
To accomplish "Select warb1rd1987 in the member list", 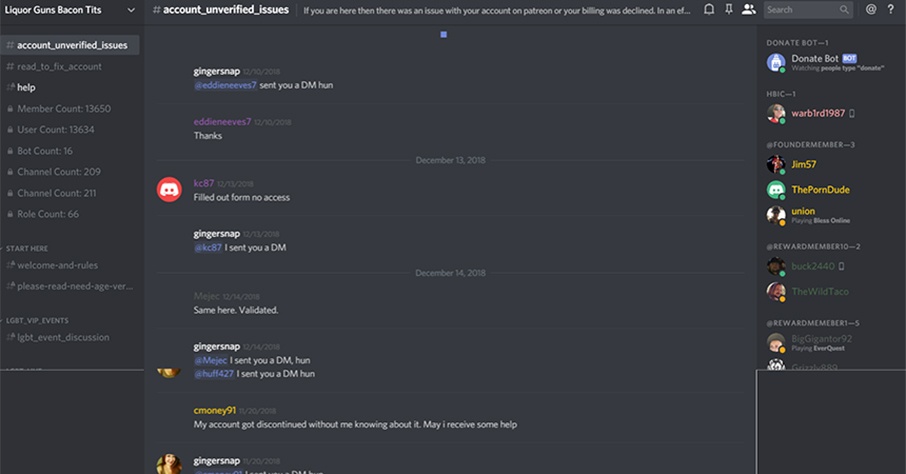I will pos(818,113).
